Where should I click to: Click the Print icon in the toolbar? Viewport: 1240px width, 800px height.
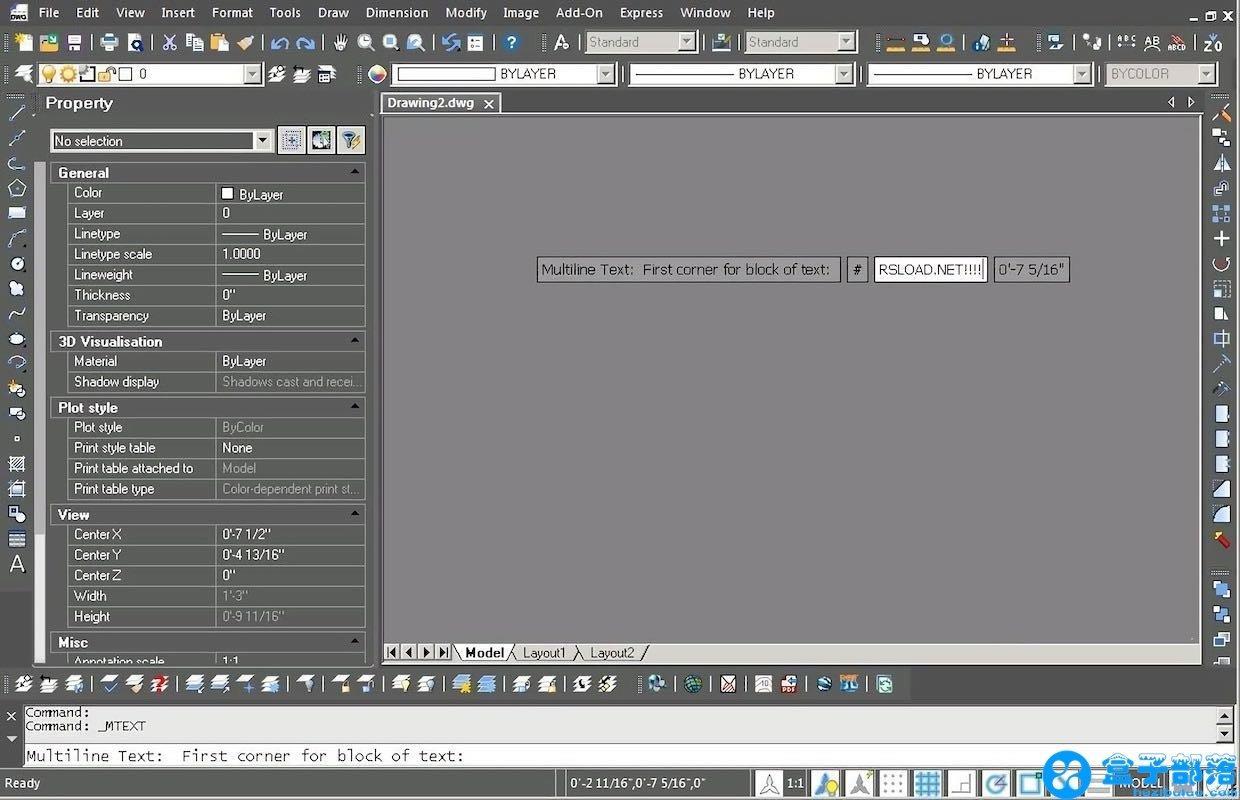tap(109, 42)
